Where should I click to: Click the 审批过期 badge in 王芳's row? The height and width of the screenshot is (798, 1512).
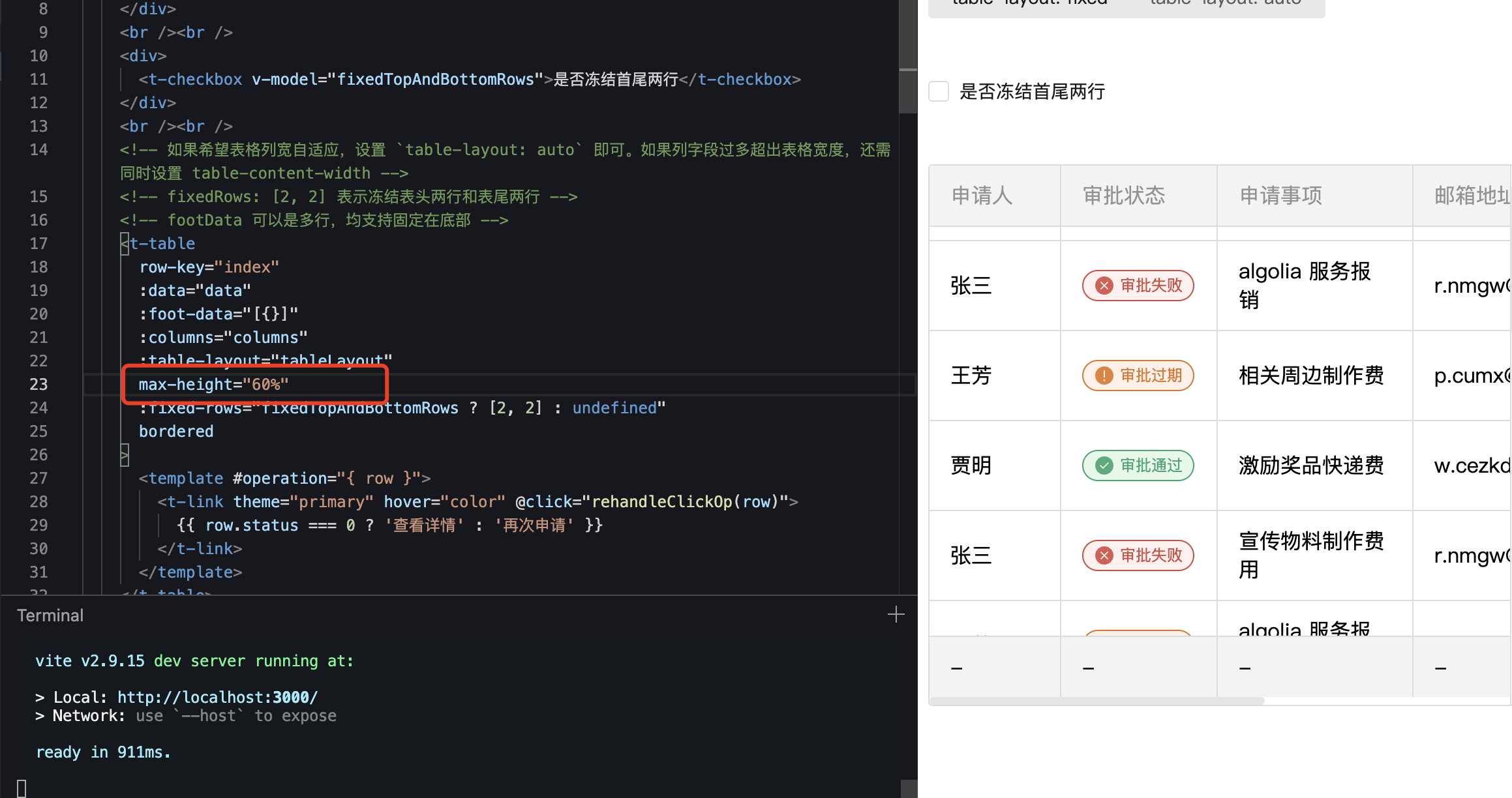point(1138,376)
